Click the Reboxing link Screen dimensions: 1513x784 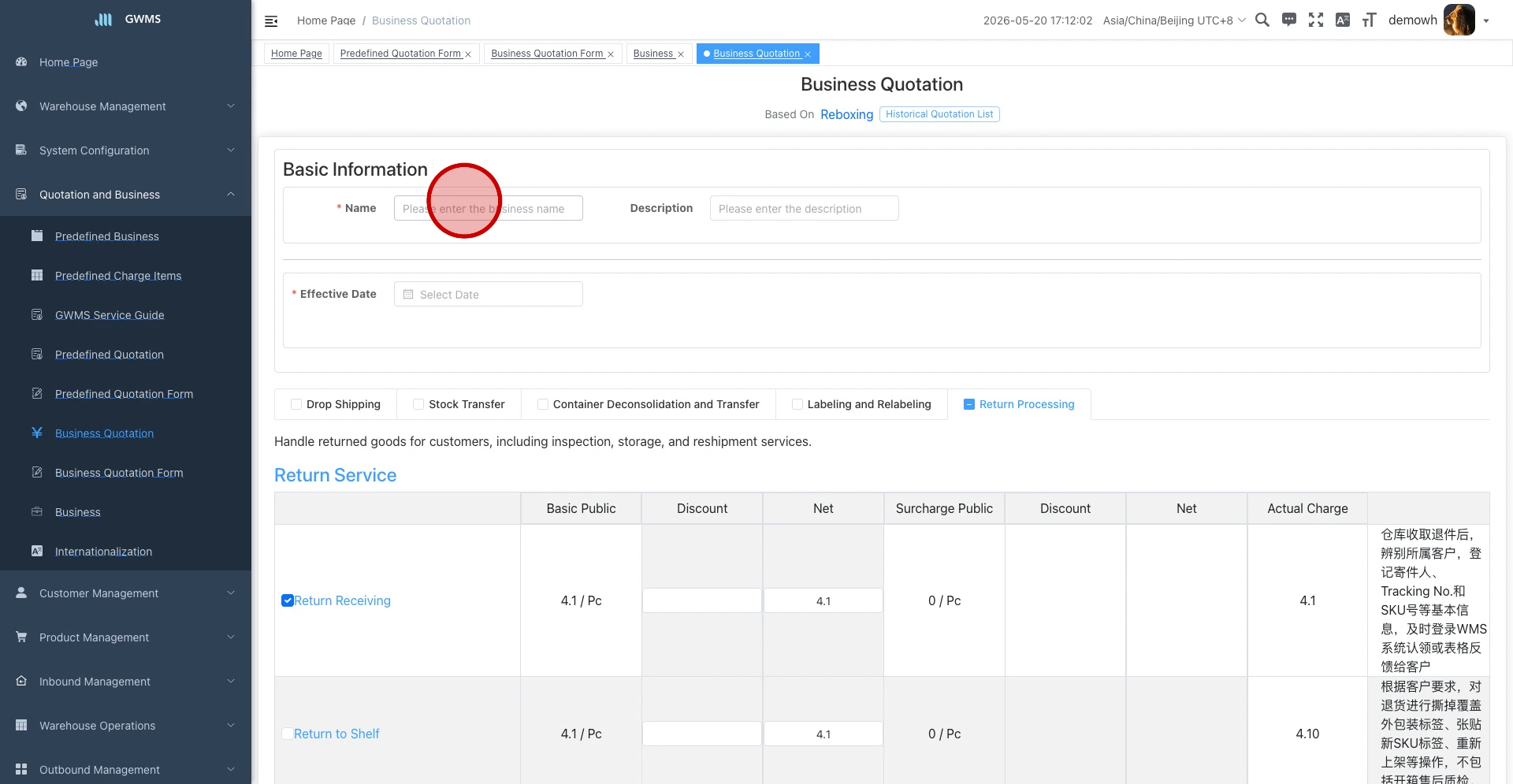tap(846, 114)
